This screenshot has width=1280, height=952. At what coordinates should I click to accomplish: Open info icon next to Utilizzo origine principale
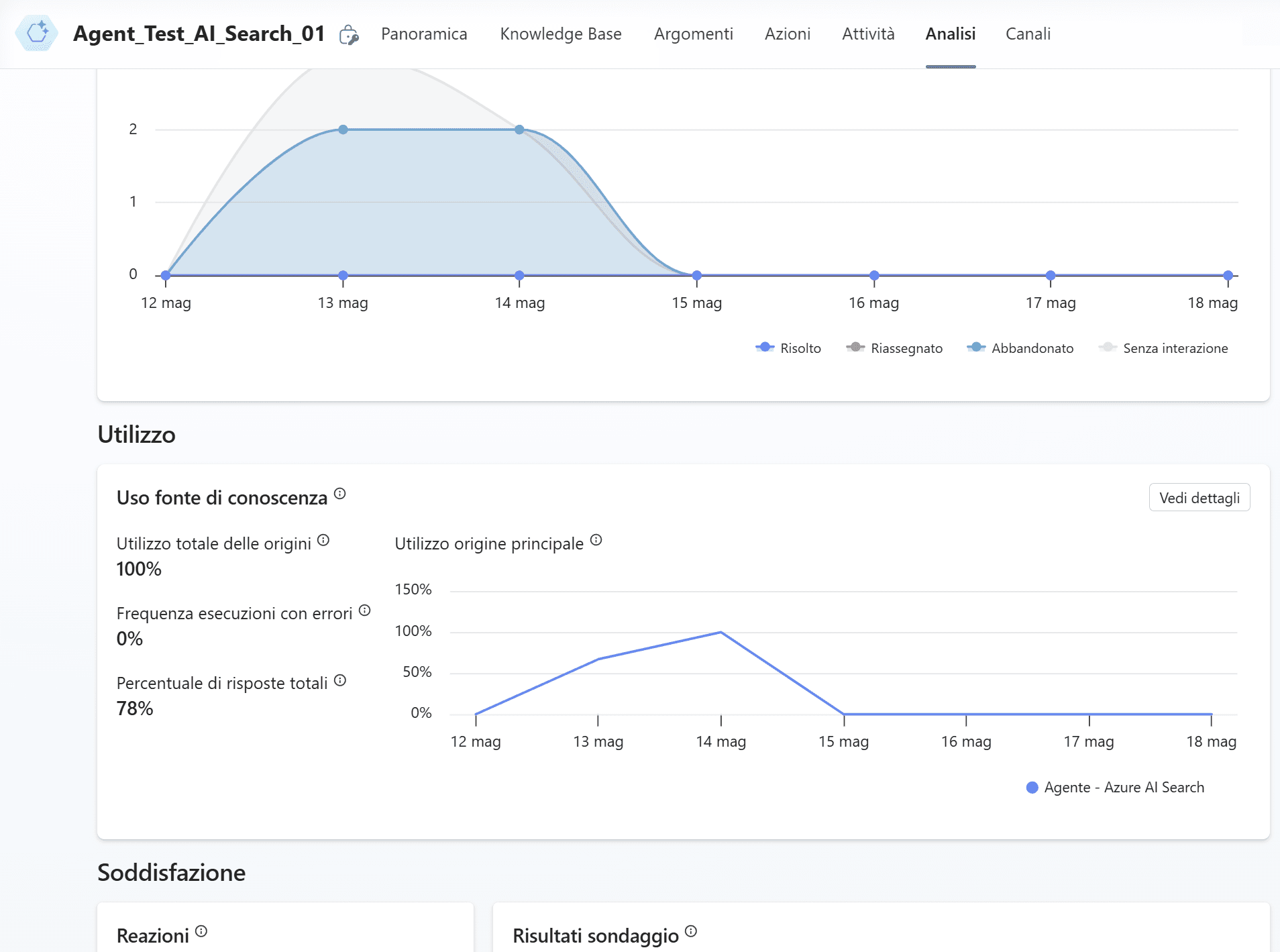(x=596, y=540)
